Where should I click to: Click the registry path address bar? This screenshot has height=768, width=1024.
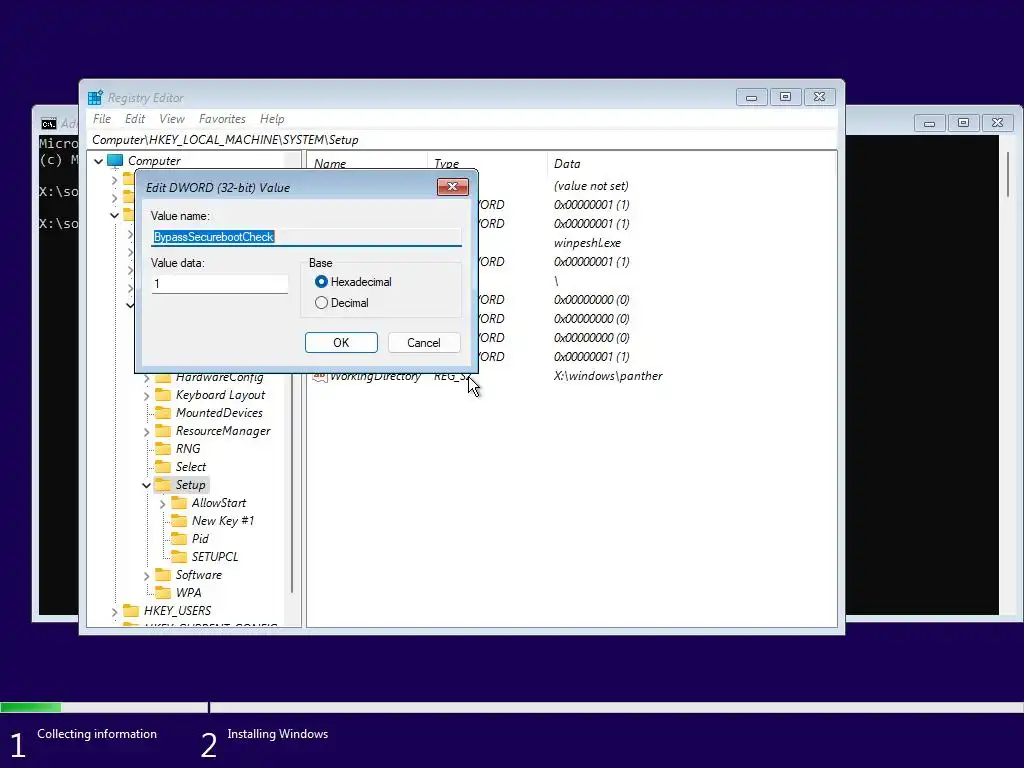(462, 140)
